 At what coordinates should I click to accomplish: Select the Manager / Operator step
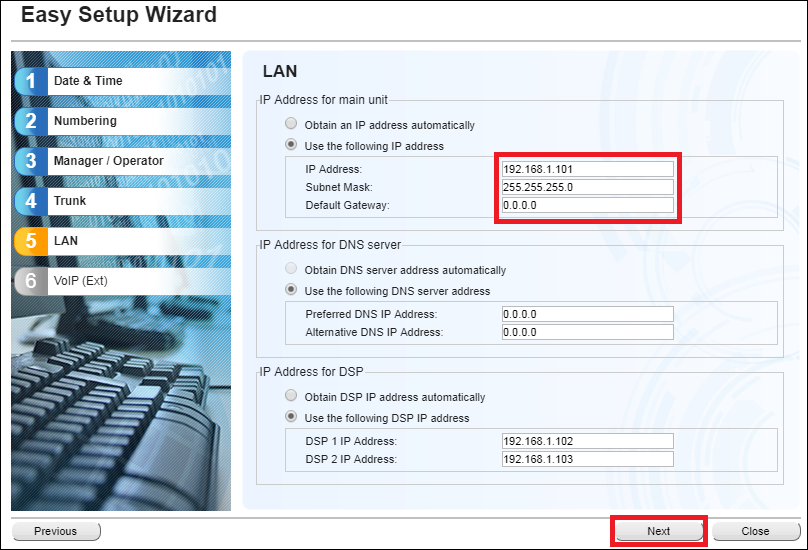pyautogui.click(x=123, y=161)
